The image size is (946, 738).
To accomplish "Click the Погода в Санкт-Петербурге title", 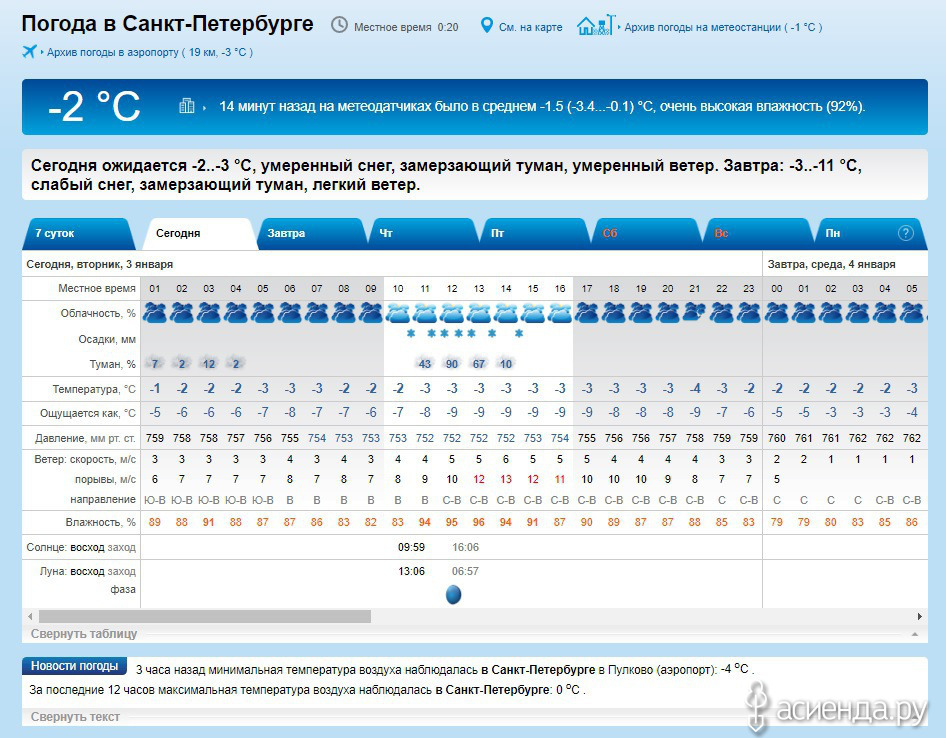I will [167, 24].
